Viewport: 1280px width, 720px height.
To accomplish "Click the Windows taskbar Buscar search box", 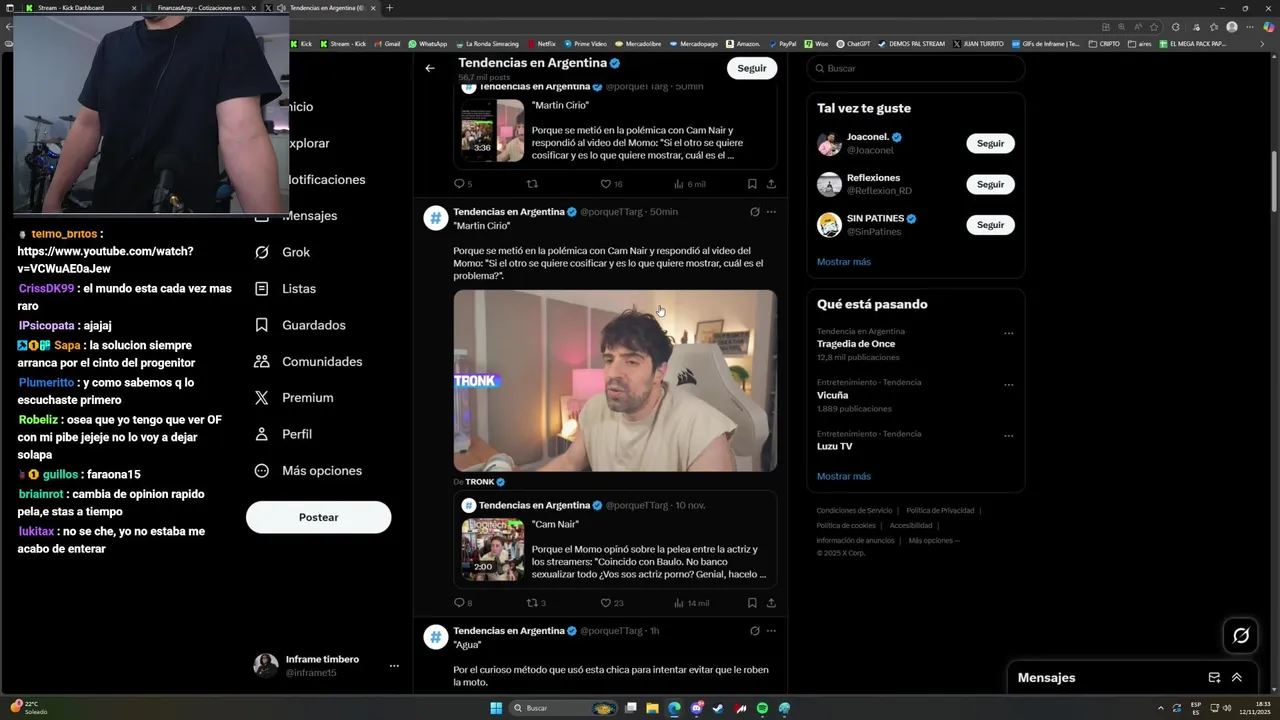I will click(565, 708).
